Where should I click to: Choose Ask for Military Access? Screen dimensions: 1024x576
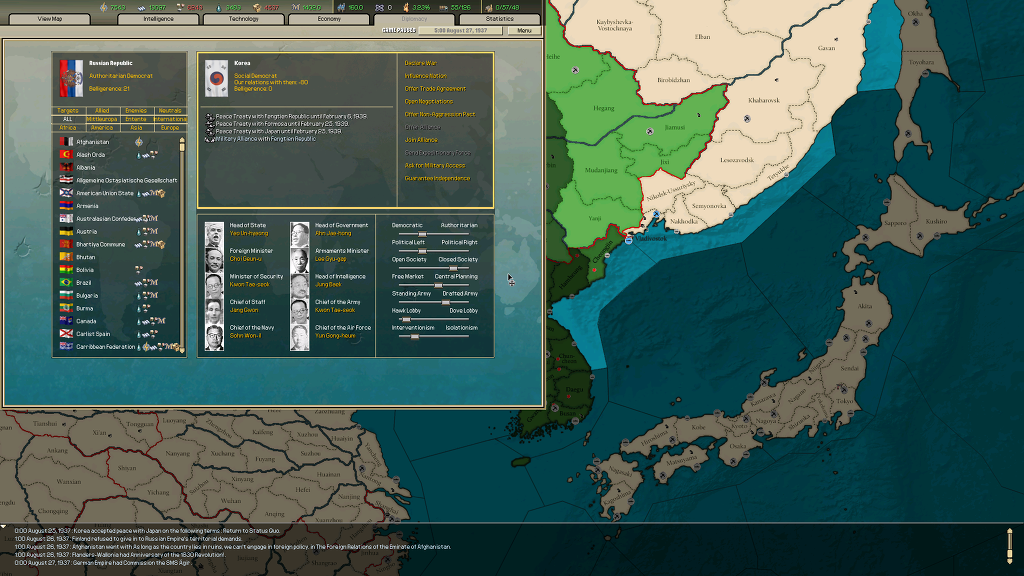click(435, 165)
